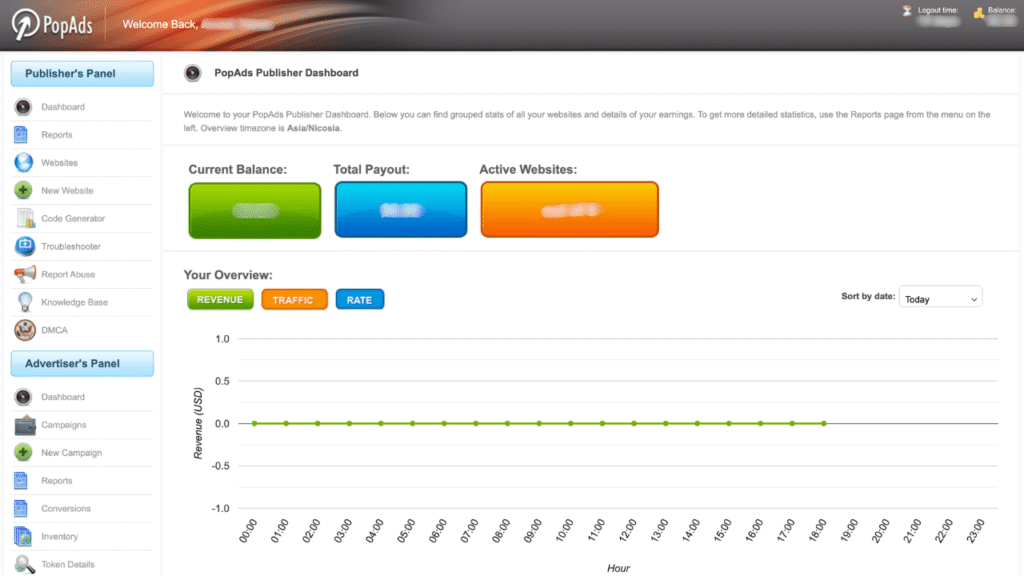Click the 00:00 data point on chart
The width and height of the screenshot is (1024, 576).
pos(255,423)
